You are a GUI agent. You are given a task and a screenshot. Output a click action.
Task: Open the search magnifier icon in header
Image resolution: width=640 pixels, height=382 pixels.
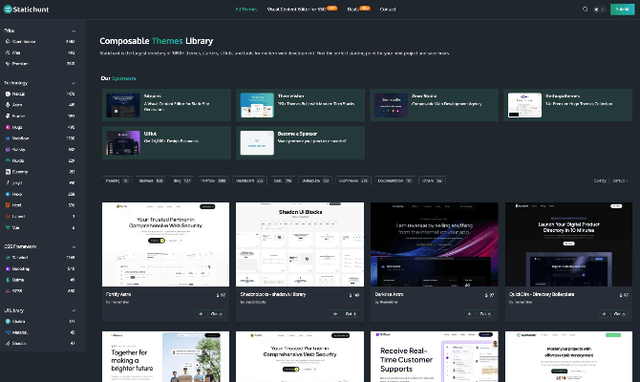(585, 9)
